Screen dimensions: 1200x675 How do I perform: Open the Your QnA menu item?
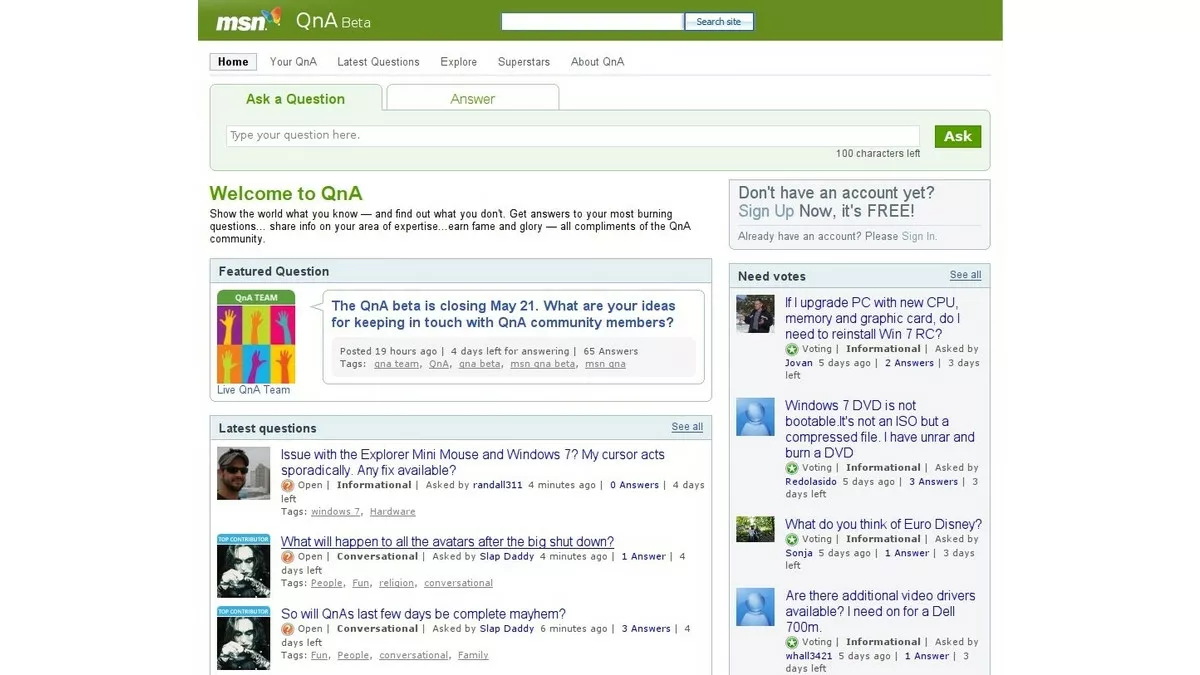click(x=293, y=62)
